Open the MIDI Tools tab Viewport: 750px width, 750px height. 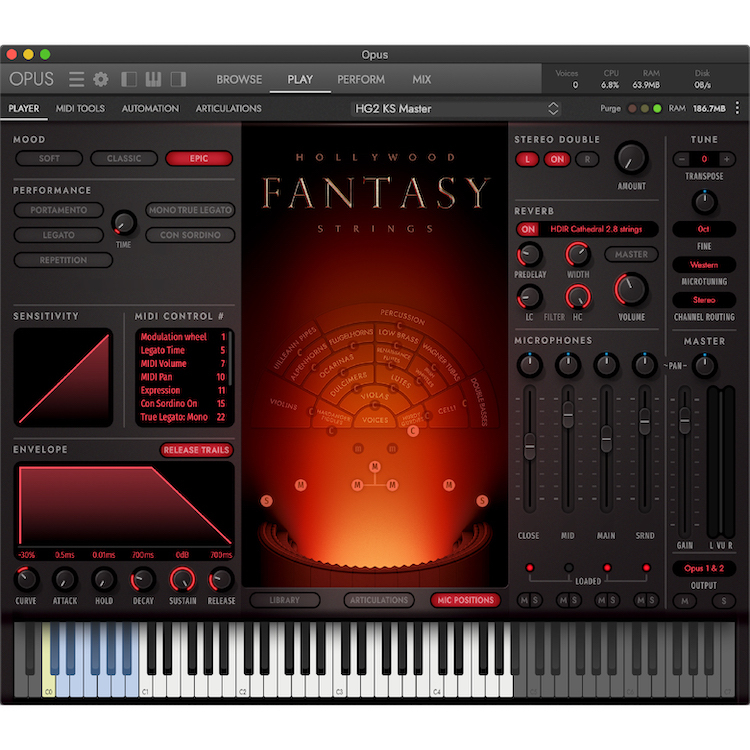tap(80, 108)
